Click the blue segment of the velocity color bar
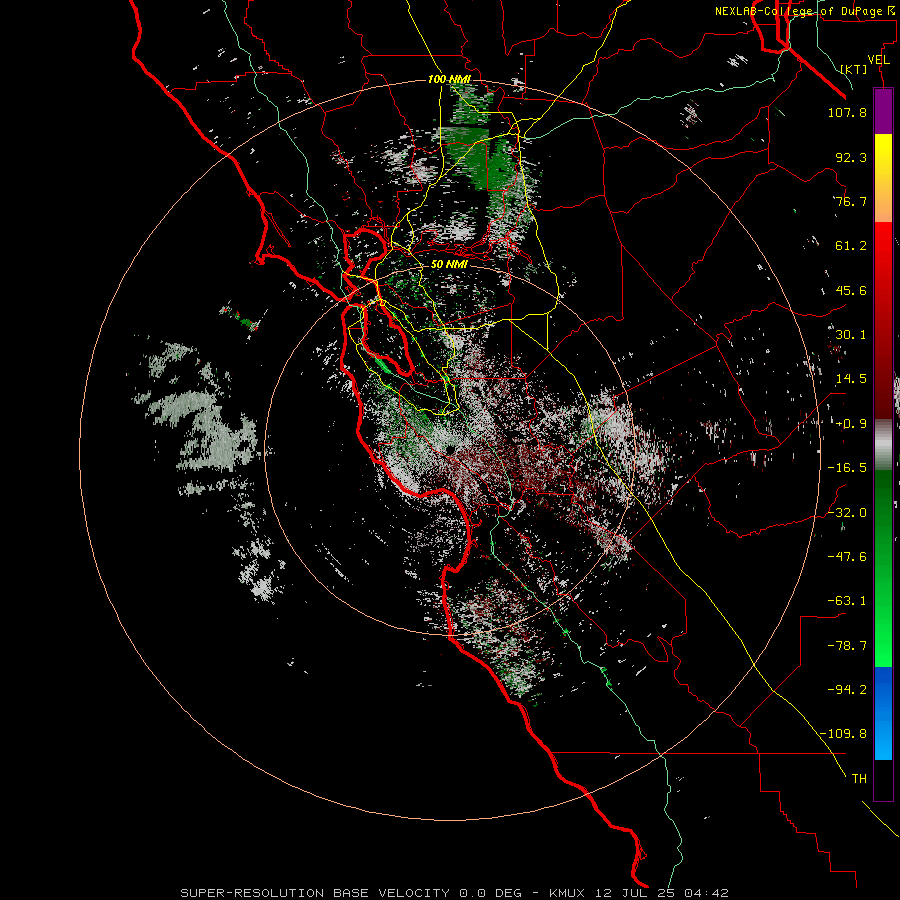The height and width of the screenshot is (900, 900). click(x=883, y=713)
